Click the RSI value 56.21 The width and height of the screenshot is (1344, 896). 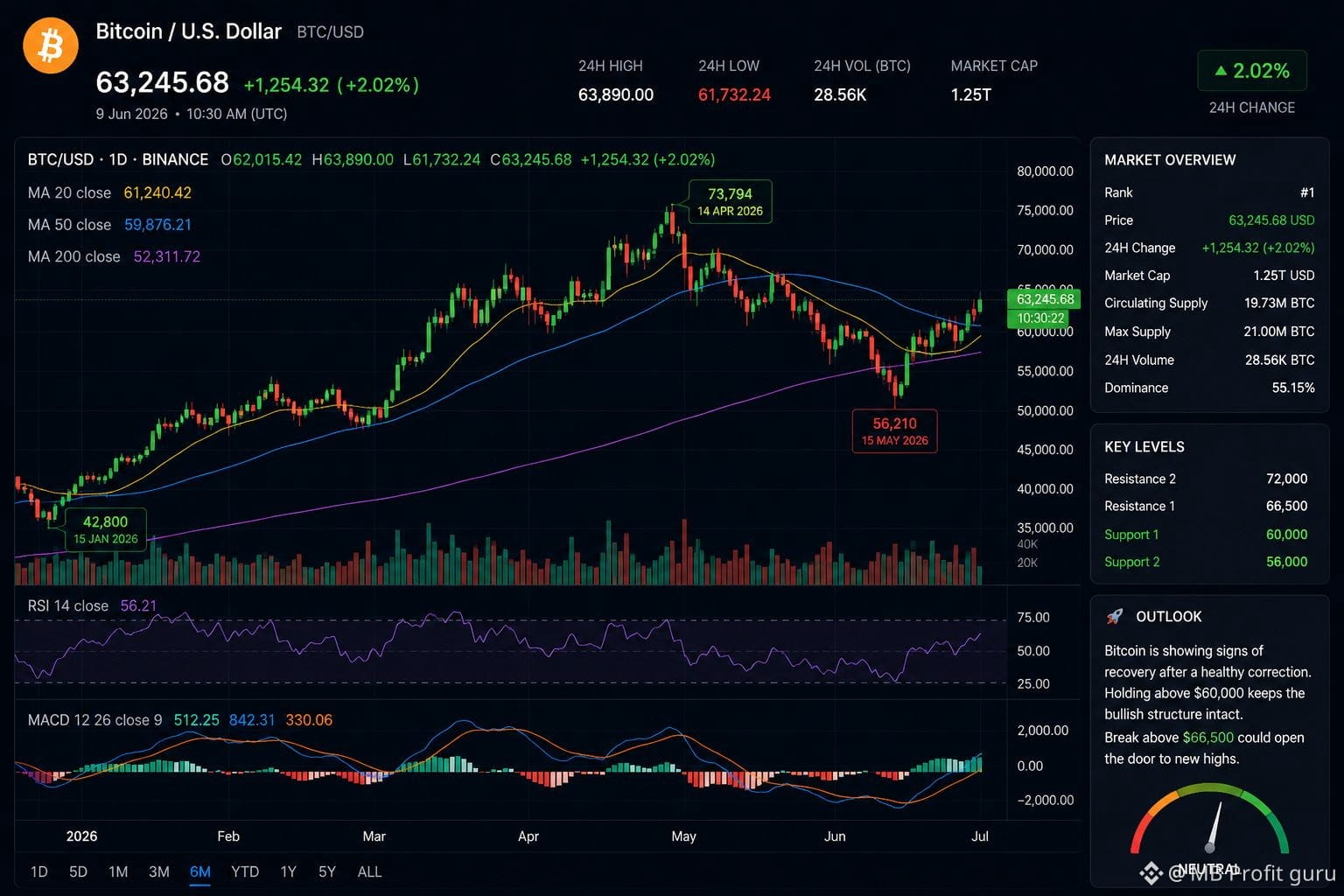tap(138, 605)
